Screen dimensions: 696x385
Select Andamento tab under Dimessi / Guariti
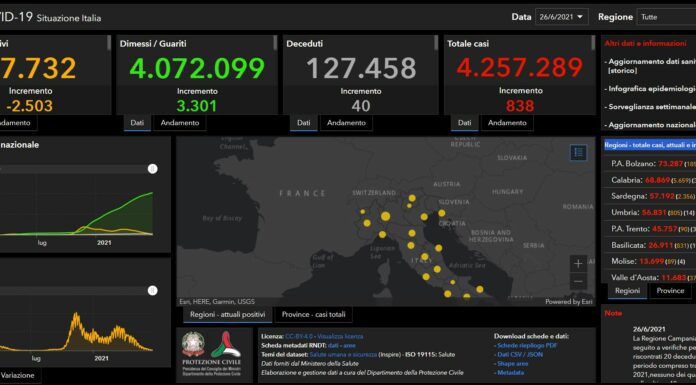tap(180, 123)
